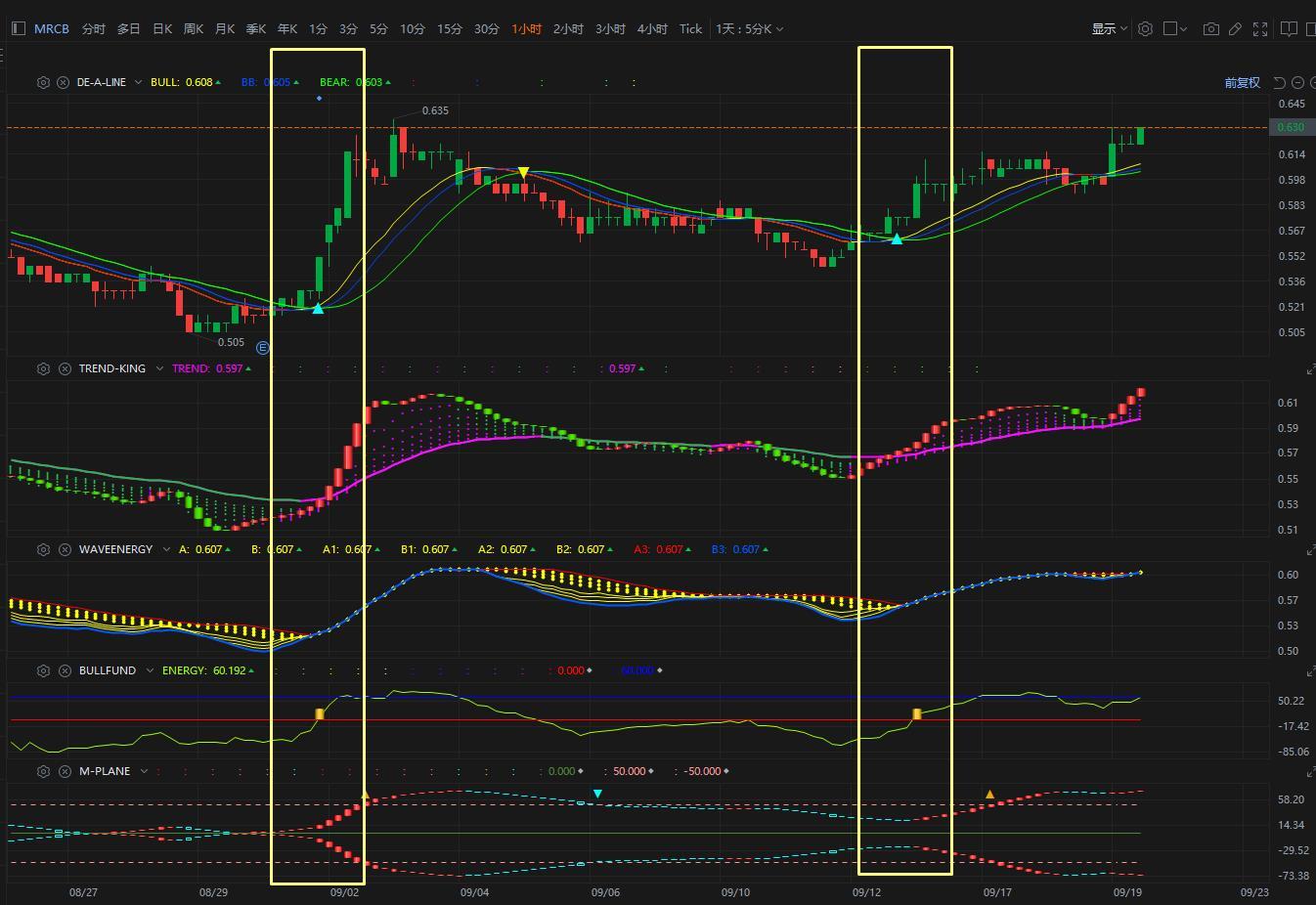Expand BULLFUND indicator dropdown

[150, 670]
